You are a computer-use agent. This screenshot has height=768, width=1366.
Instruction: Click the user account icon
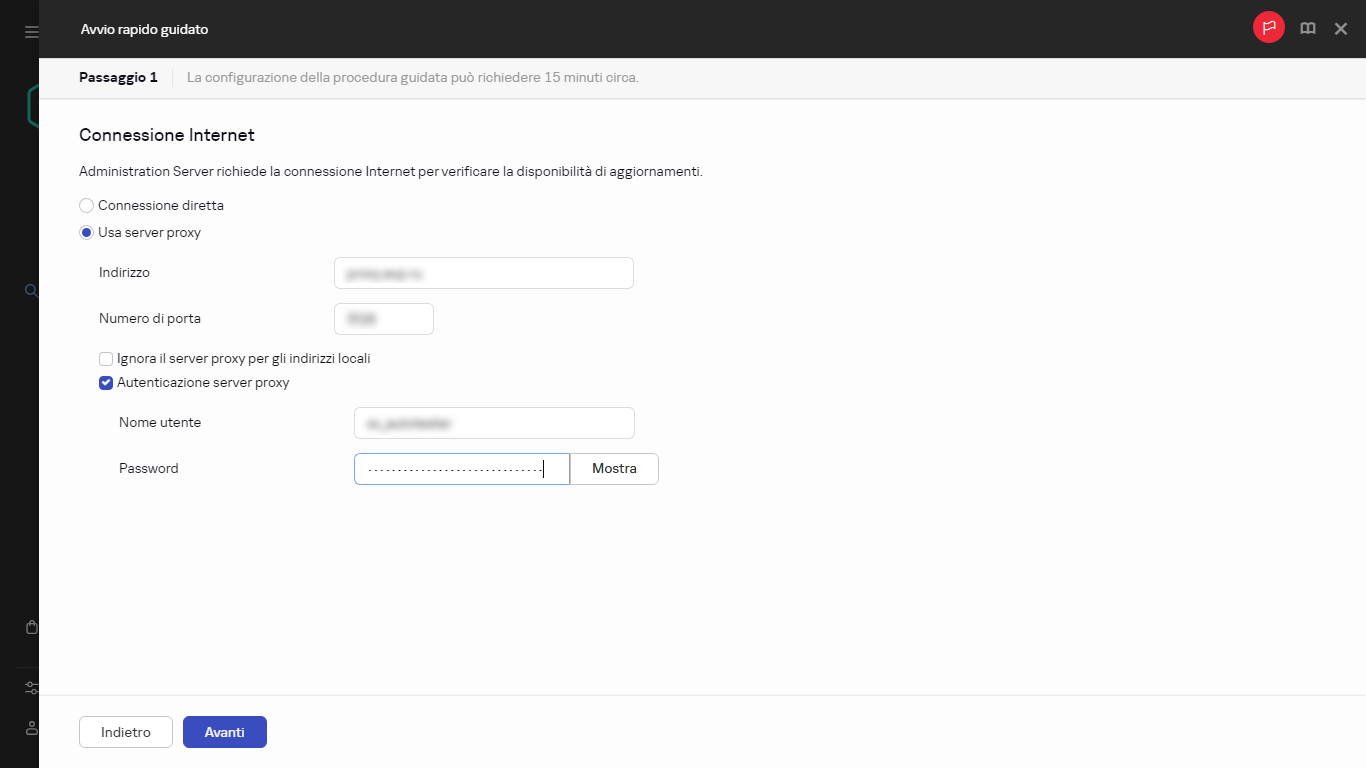[x=31, y=727]
